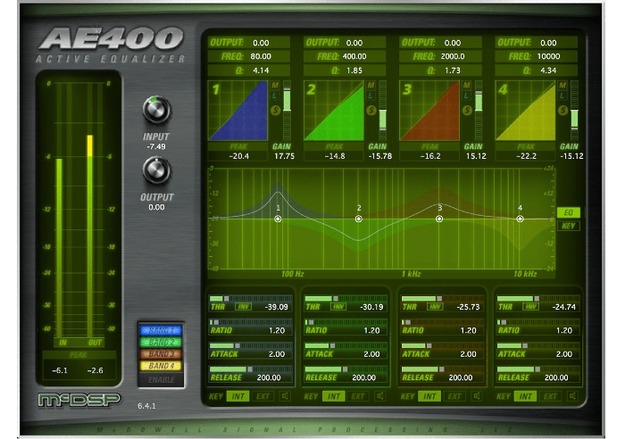Toggle the blue BAND 1 enable button
The width and height of the screenshot is (625, 439).
161,330
